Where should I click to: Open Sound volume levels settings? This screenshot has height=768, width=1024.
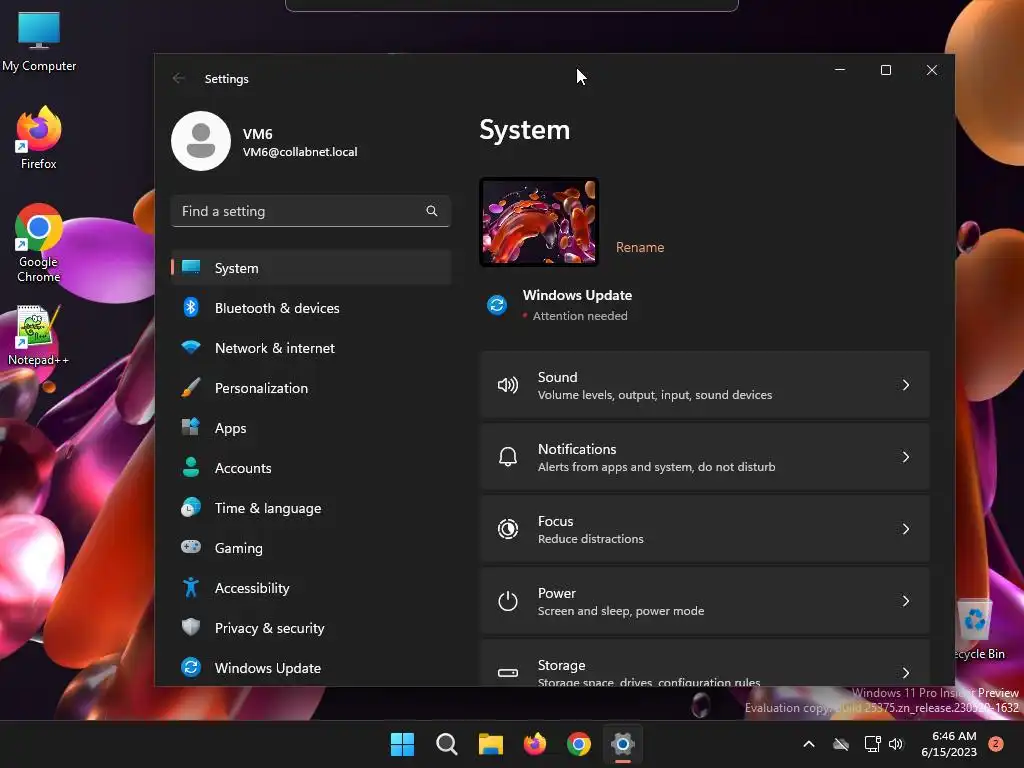click(x=705, y=385)
